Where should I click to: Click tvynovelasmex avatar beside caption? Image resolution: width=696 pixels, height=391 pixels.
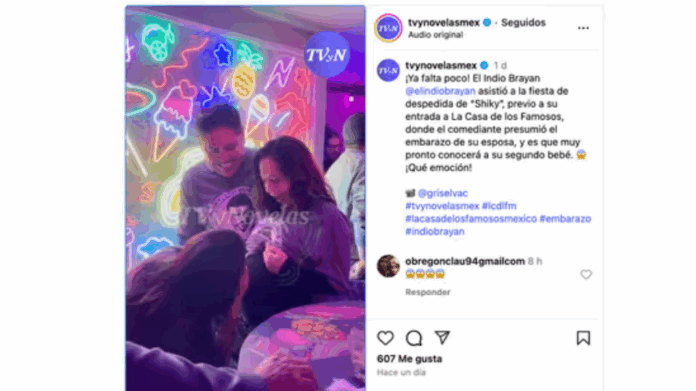(388, 70)
